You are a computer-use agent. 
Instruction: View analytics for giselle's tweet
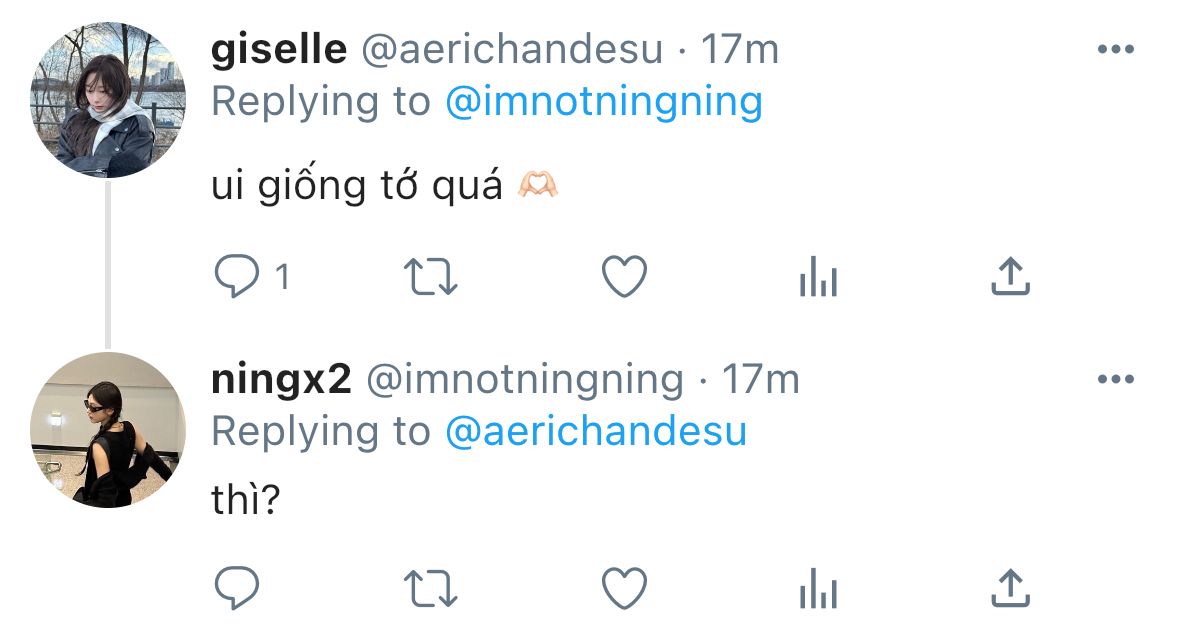pyautogui.click(x=817, y=277)
